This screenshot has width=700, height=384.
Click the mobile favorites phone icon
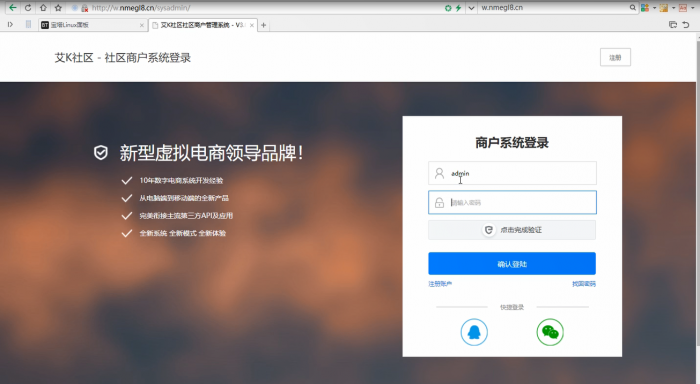pyautogui.click(x=28, y=25)
